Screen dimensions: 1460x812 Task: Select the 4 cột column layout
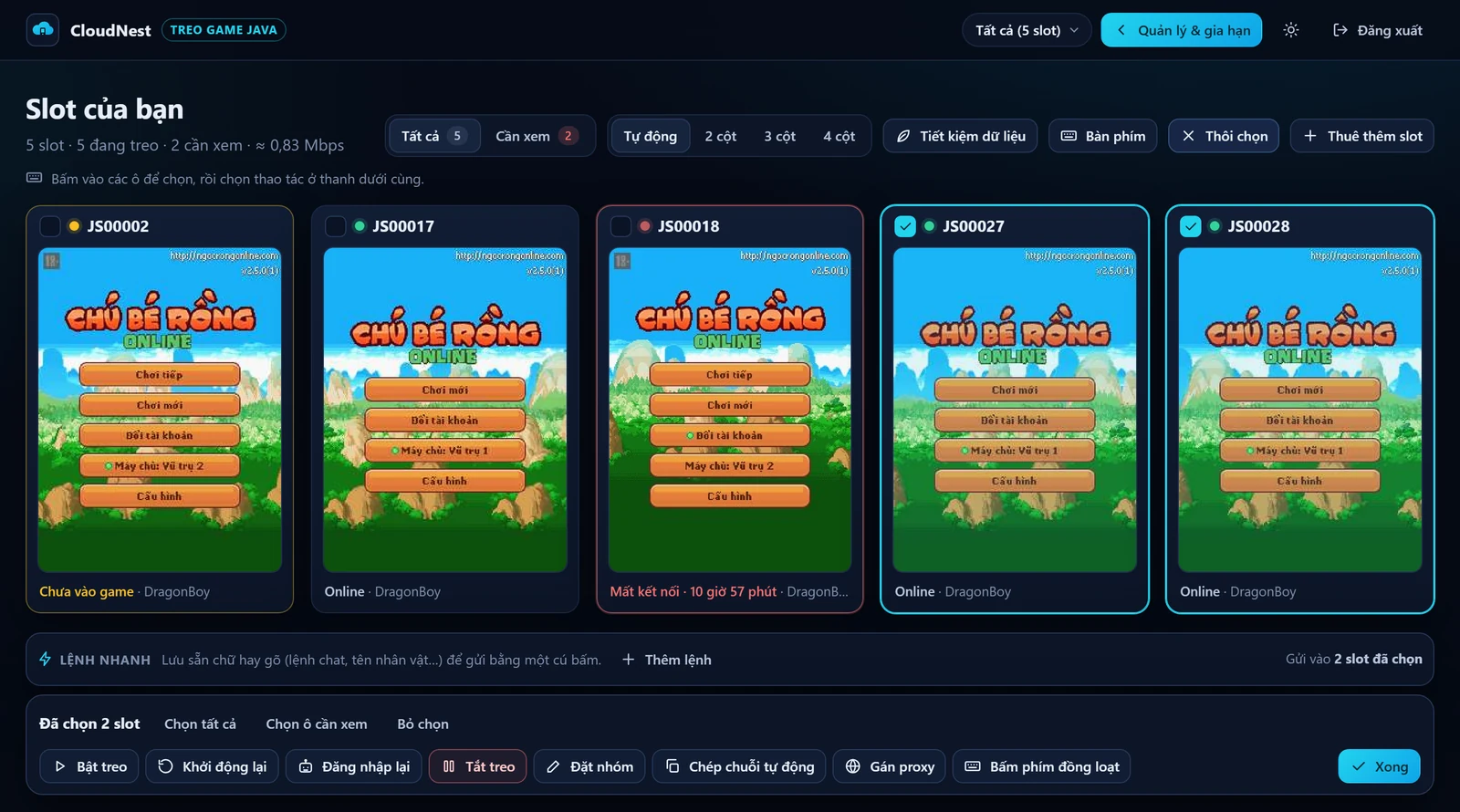839,136
